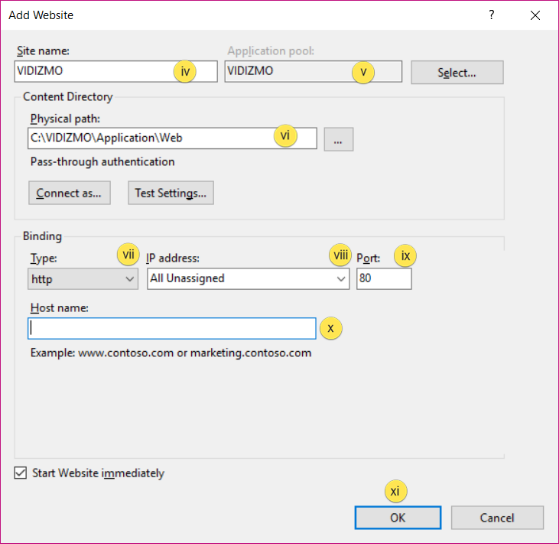The height and width of the screenshot is (544, 559).
Task: Focus the Site name text field
Action: 116,71
